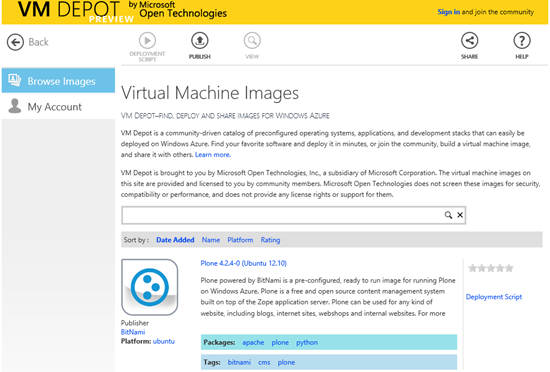The width and height of the screenshot is (550, 372).
Task: Sort images by Rating
Action: click(270, 240)
